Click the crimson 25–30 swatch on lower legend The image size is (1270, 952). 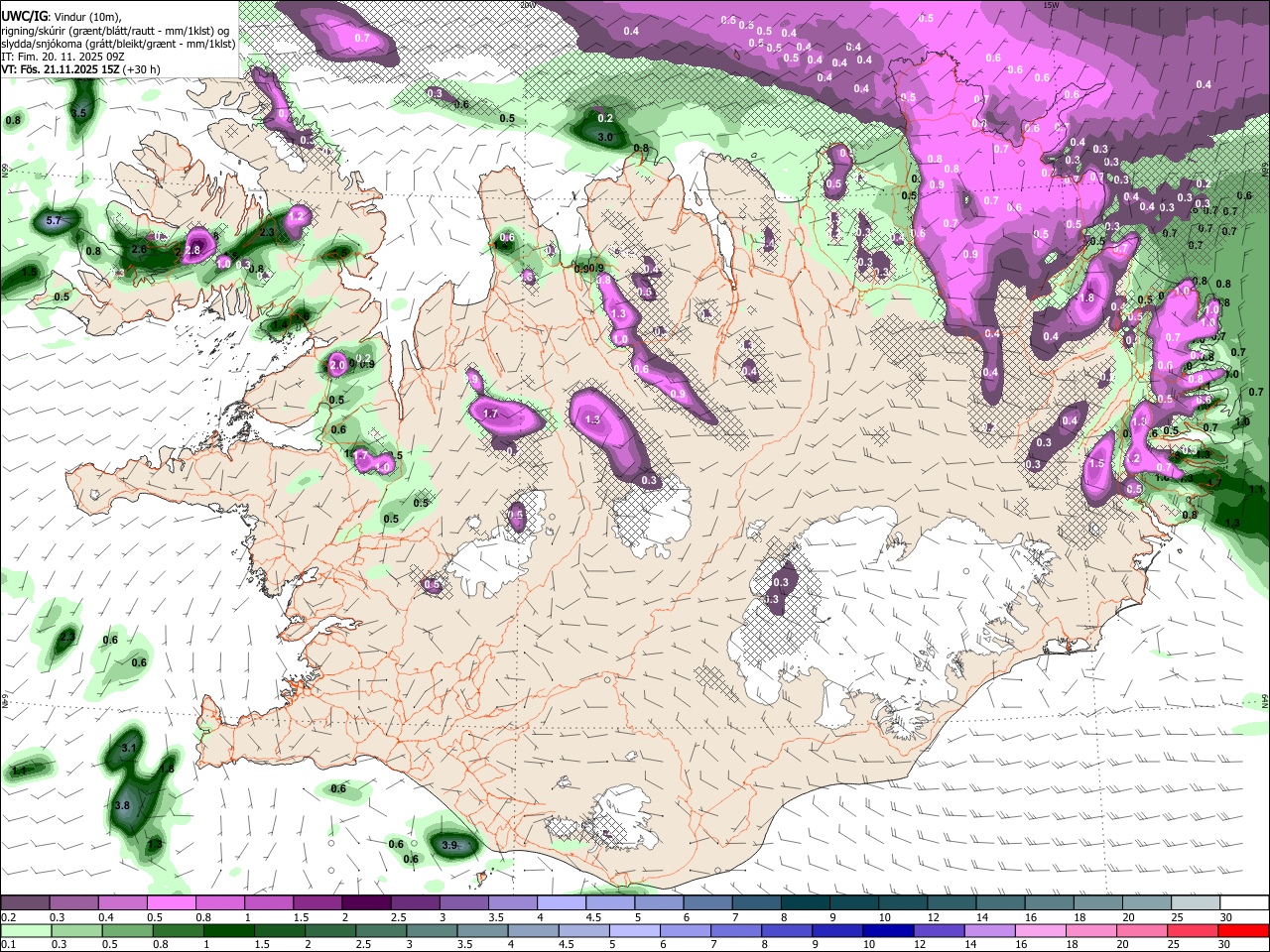click(x=1192, y=930)
